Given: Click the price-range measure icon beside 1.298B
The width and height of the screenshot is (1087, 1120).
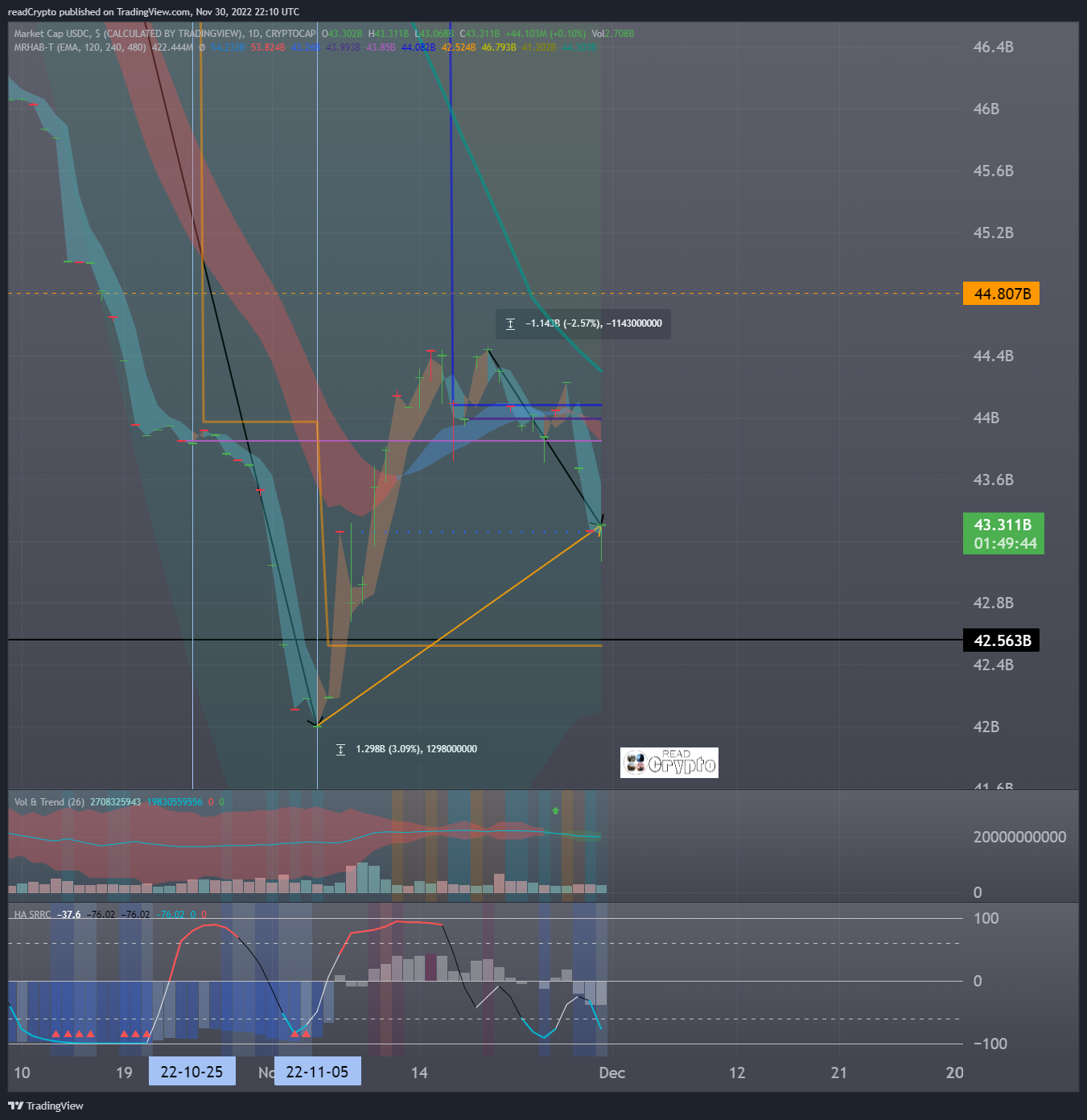Looking at the screenshot, I should (x=340, y=749).
